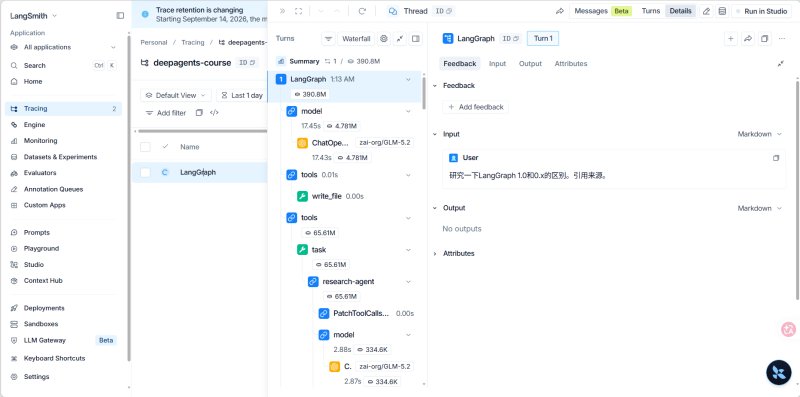Click Run in Studio button
This screenshot has height=397, width=800.
(762, 11)
